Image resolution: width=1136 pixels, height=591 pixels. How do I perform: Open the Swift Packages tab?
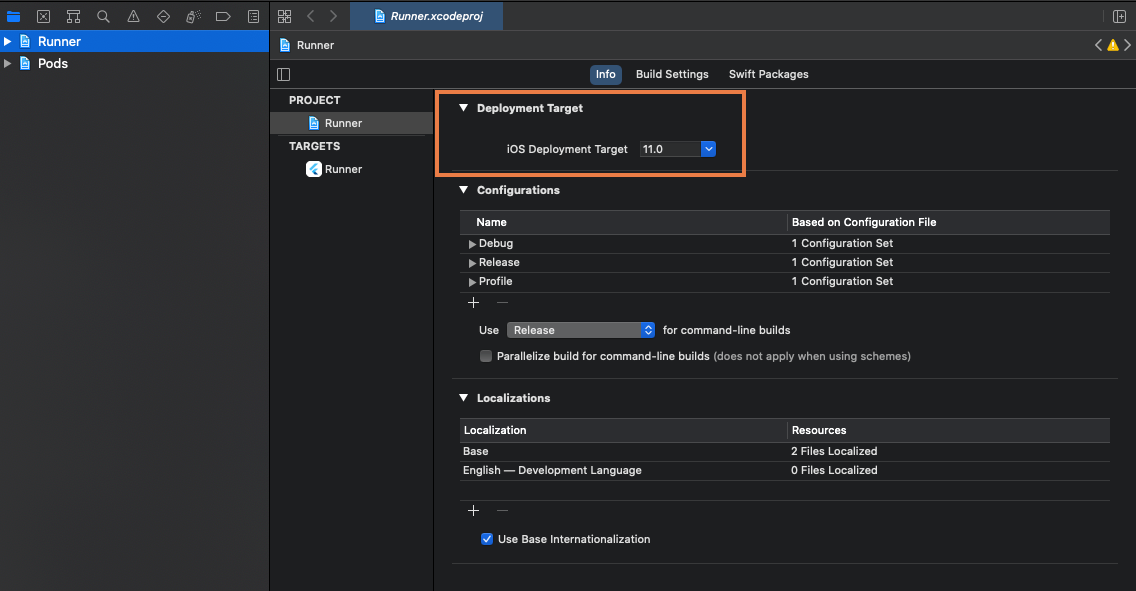[x=769, y=74]
